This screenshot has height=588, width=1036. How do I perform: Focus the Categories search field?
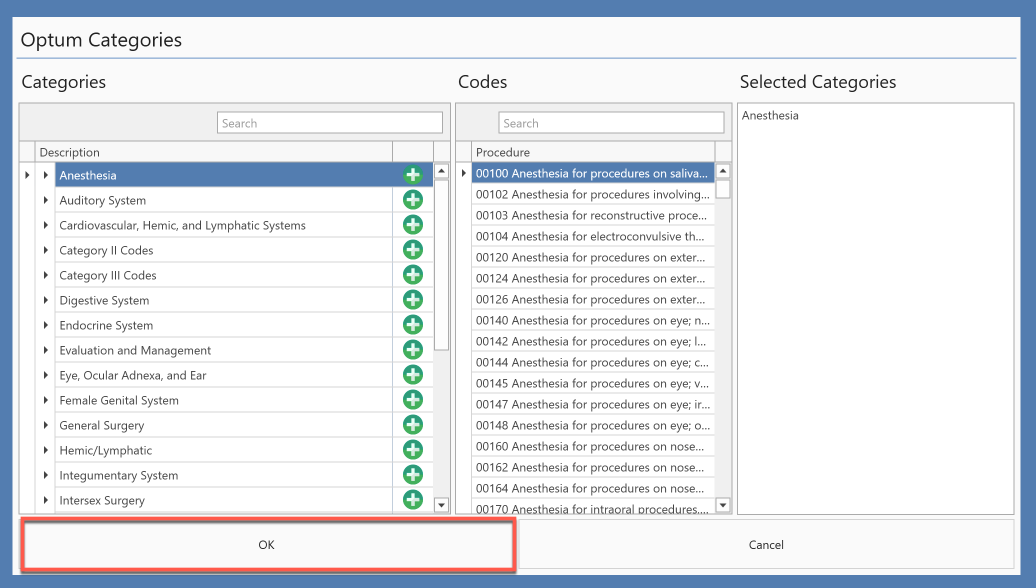pos(330,123)
